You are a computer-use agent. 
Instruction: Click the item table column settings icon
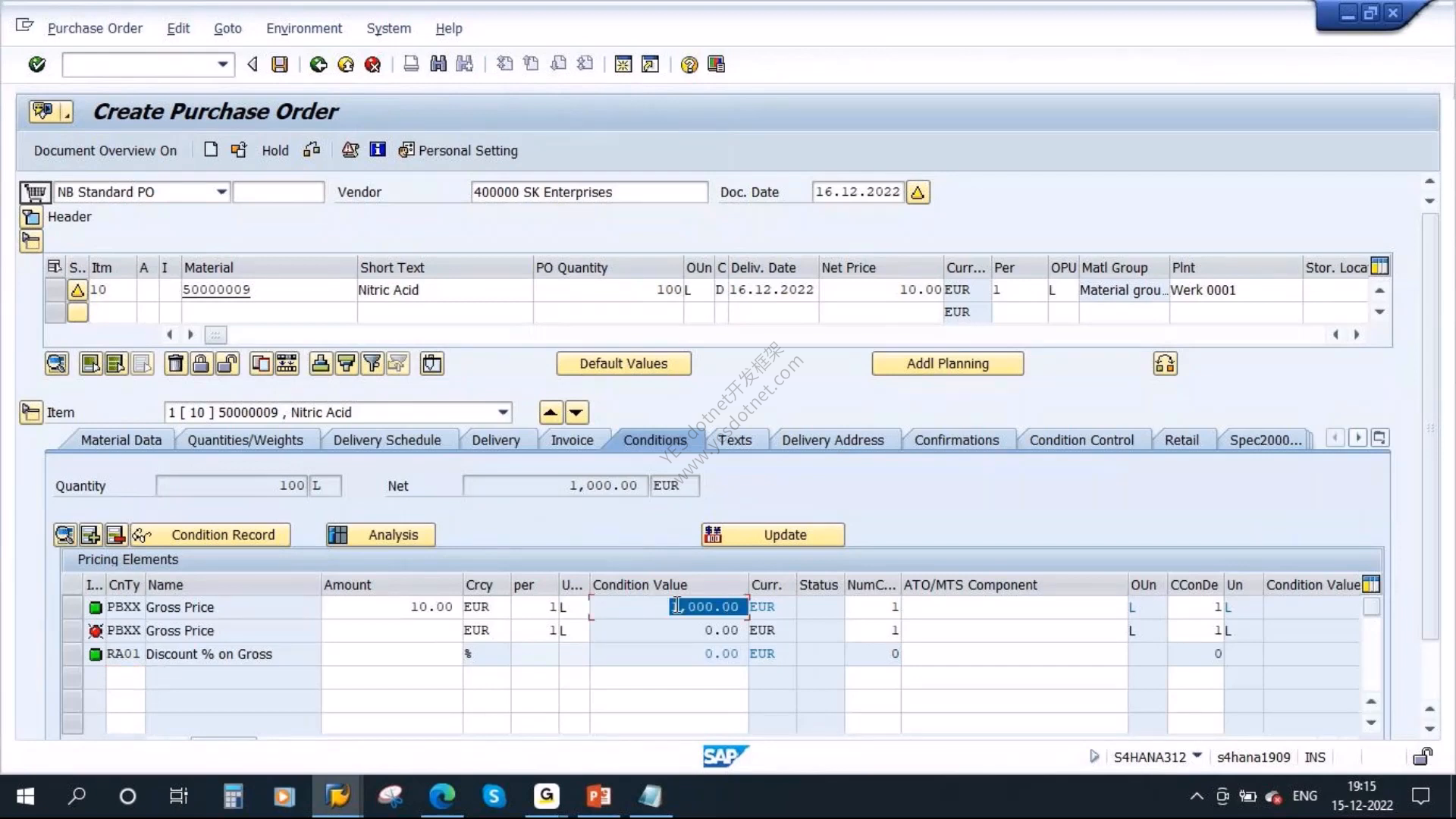pyautogui.click(x=1380, y=266)
